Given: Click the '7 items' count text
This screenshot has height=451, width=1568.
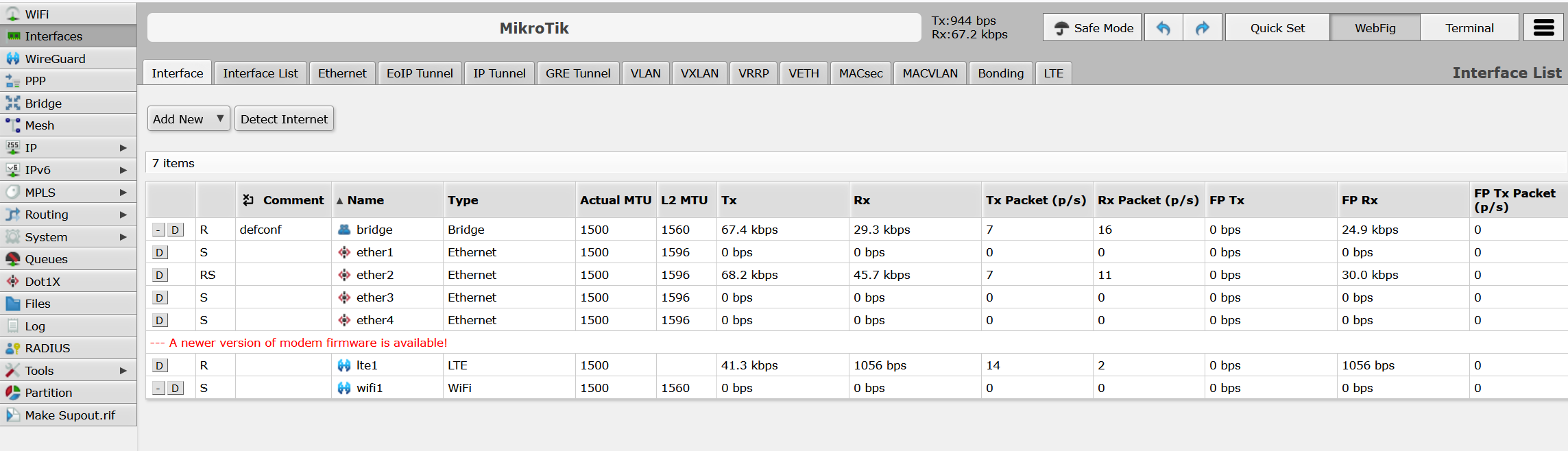Looking at the screenshot, I should pyautogui.click(x=173, y=163).
